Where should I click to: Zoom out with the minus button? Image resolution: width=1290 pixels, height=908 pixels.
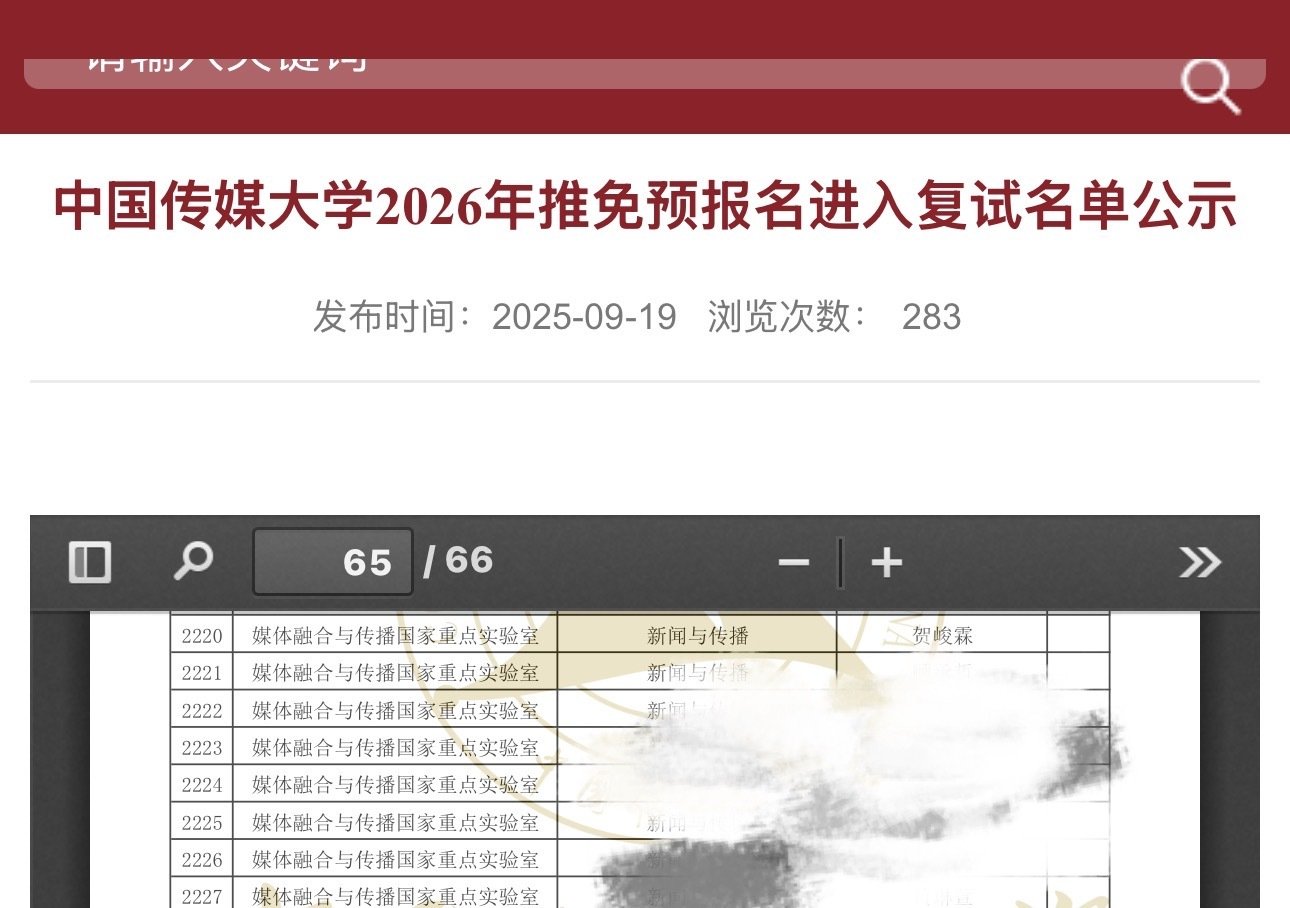[x=794, y=563]
